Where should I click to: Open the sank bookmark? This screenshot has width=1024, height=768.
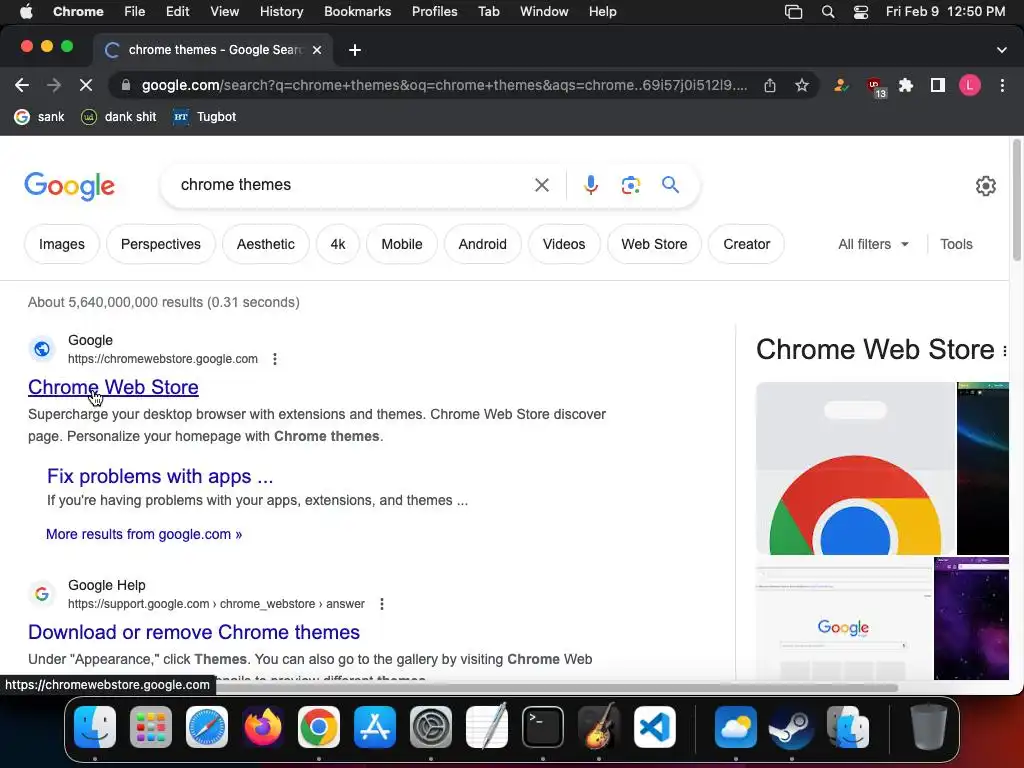click(x=40, y=117)
